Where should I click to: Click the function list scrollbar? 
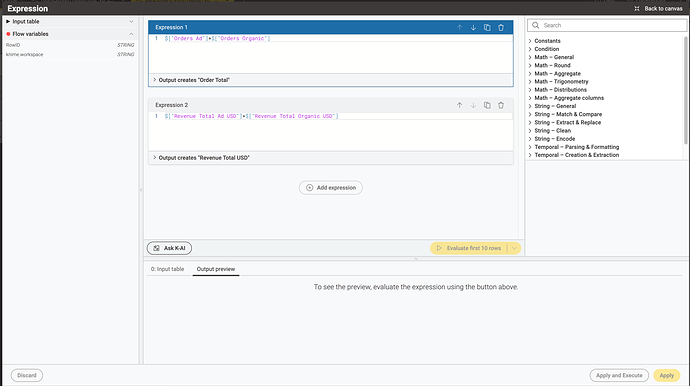pos(685,90)
